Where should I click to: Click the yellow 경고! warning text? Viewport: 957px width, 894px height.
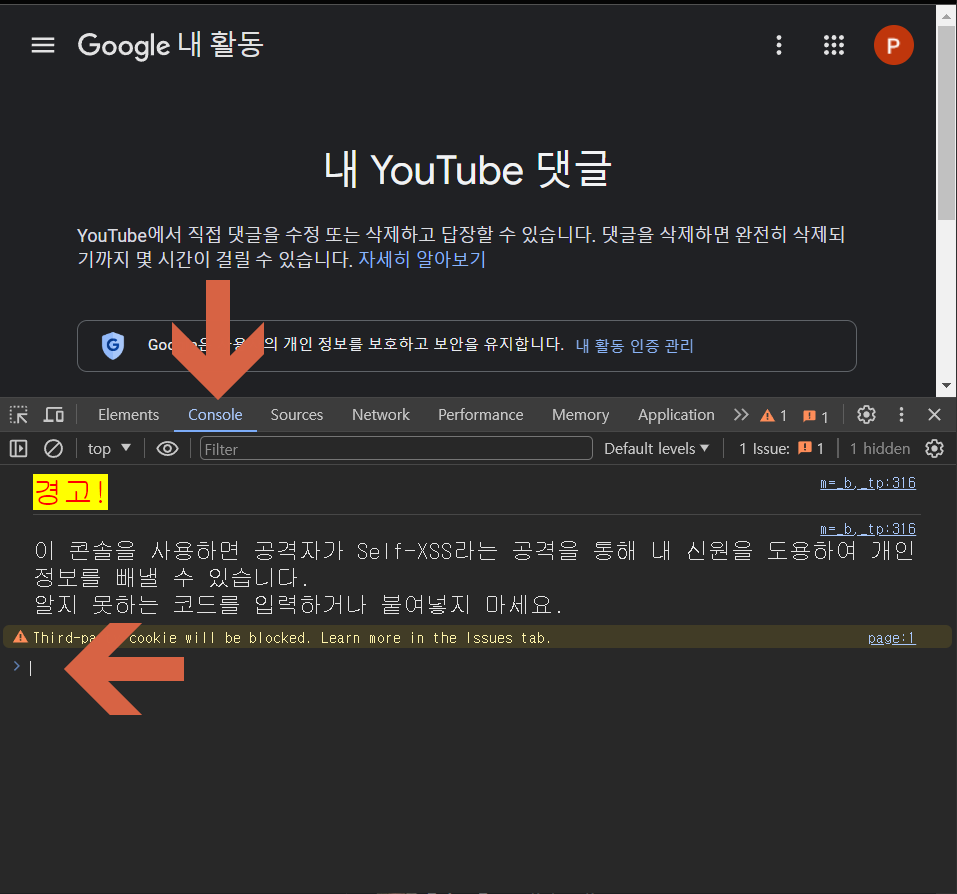tap(70, 492)
